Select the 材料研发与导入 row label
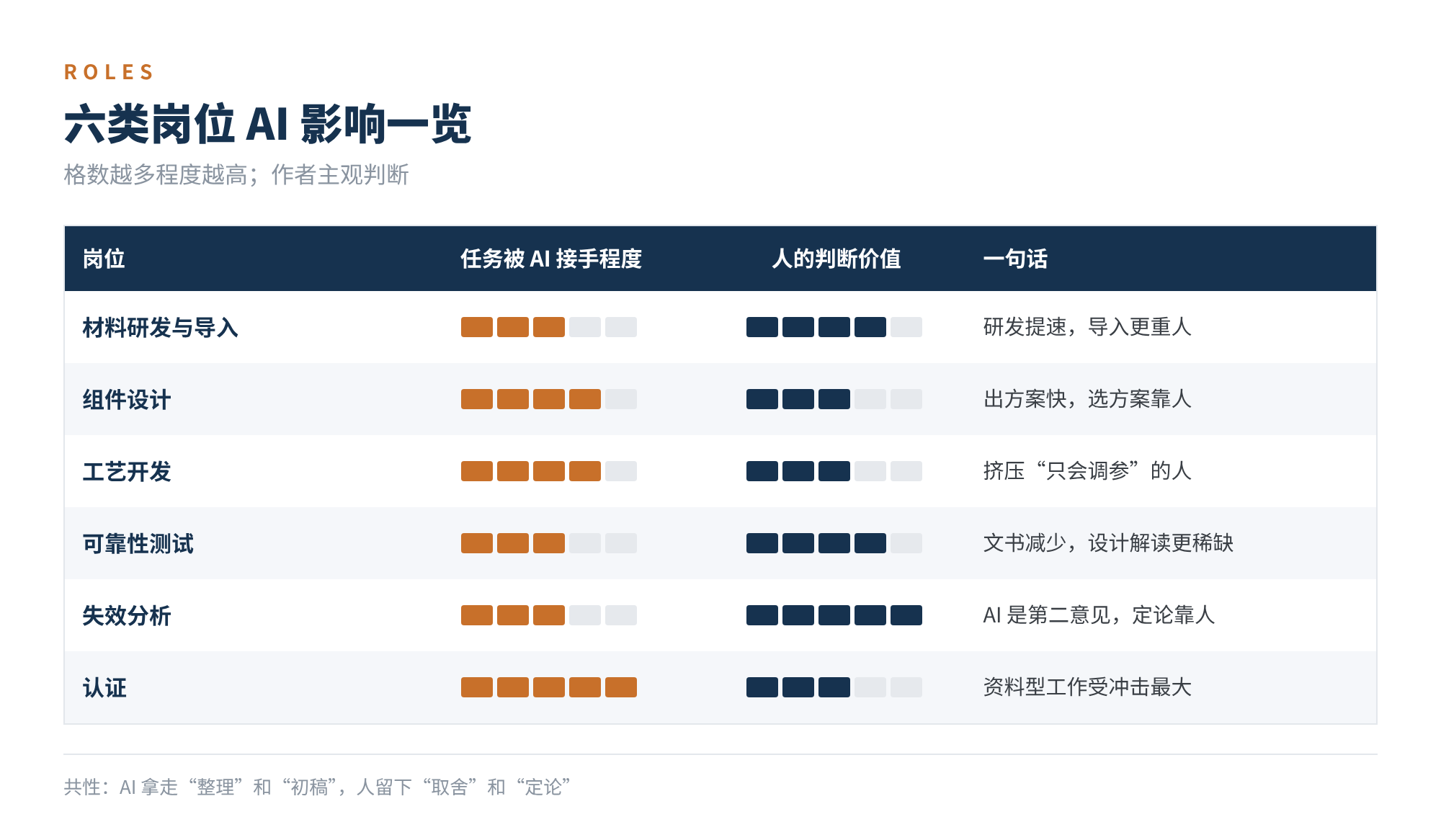Viewport: 1441px width, 840px height. click(160, 327)
